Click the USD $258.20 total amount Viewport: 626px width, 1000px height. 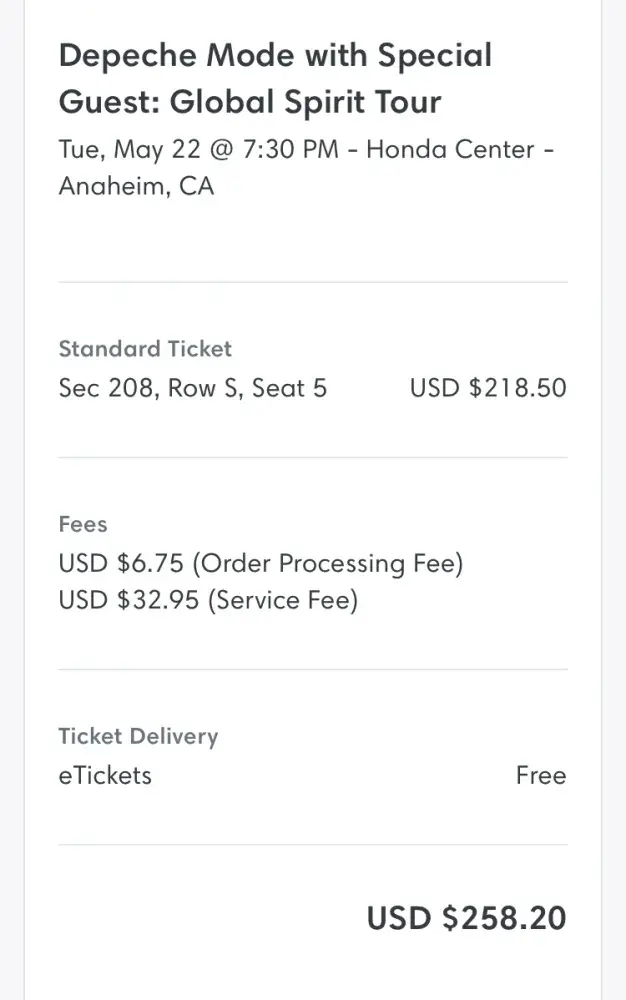466,918
